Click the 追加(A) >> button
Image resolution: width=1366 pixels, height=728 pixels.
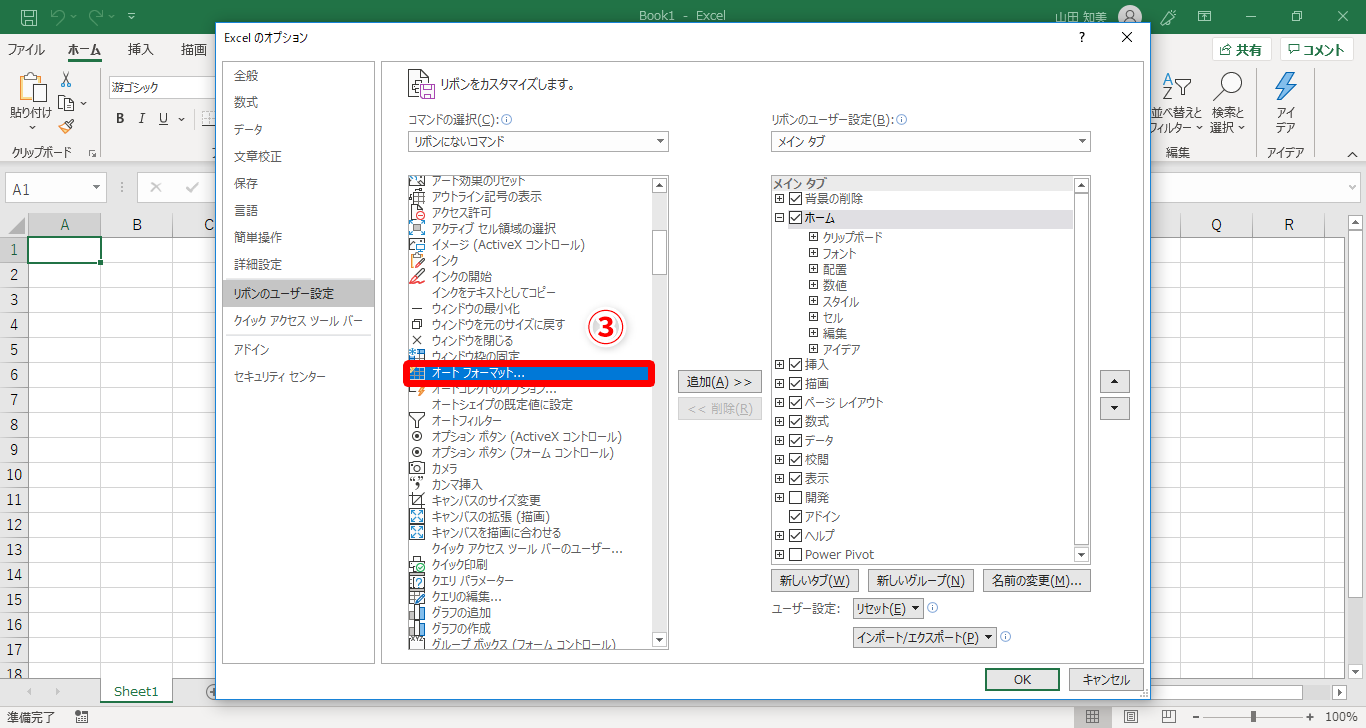(720, 382)
